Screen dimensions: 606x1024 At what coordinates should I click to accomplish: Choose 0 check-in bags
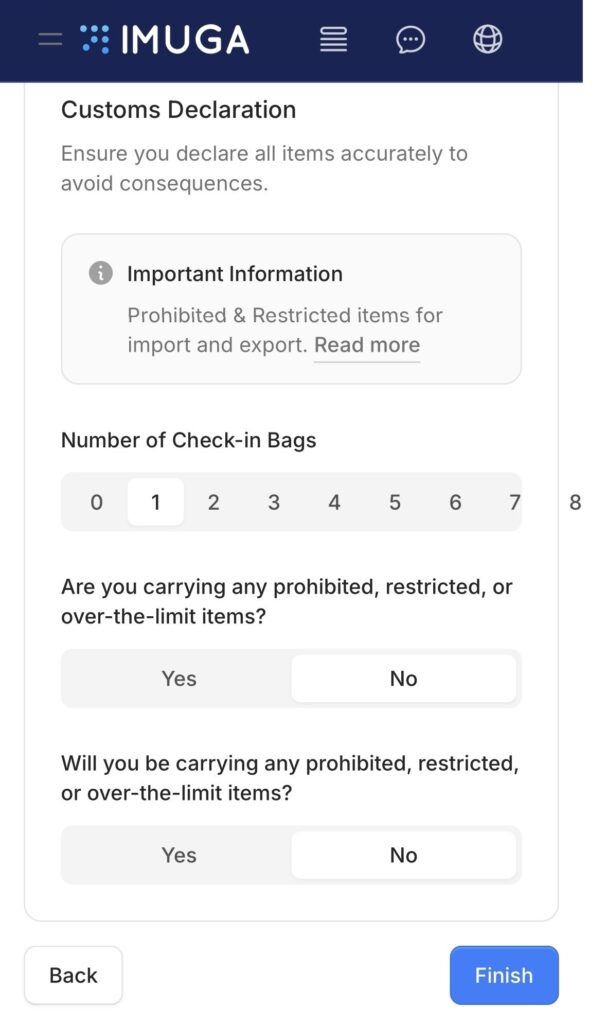click(96, 502)
